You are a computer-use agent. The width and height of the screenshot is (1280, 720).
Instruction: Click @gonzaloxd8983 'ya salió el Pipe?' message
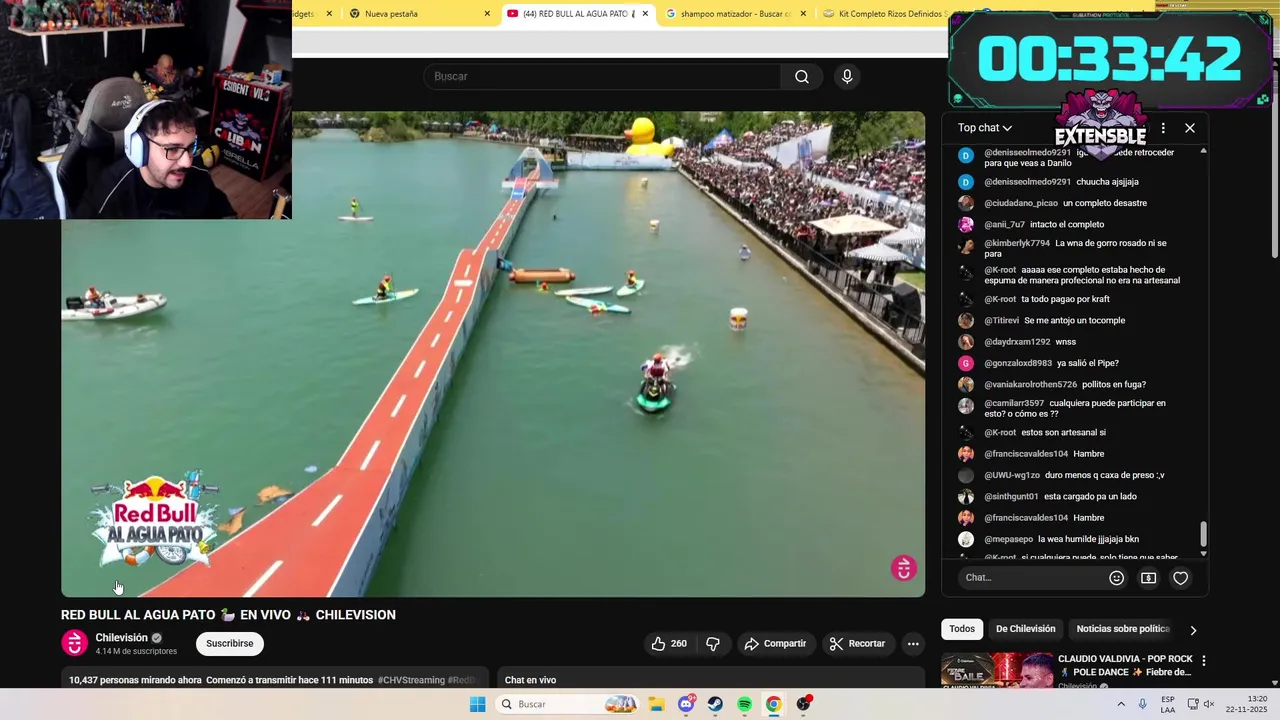(x=1051, y=363)
